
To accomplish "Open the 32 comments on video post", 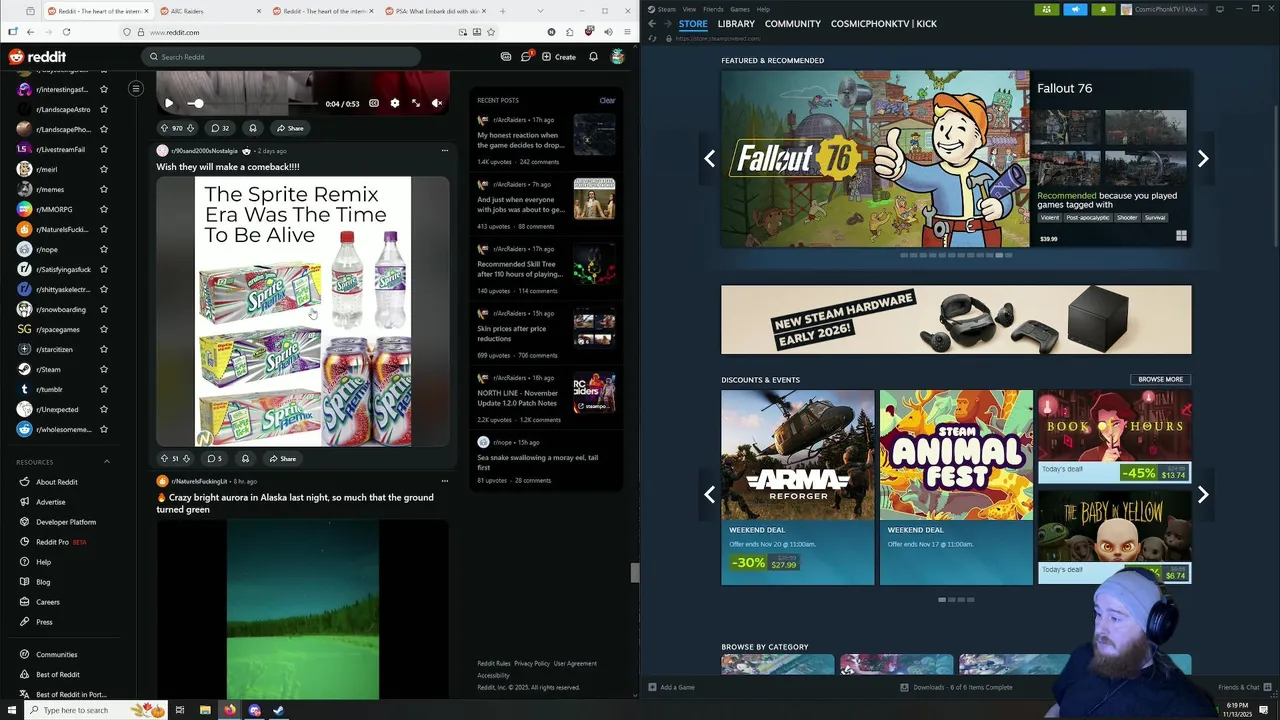I will 219,128.
